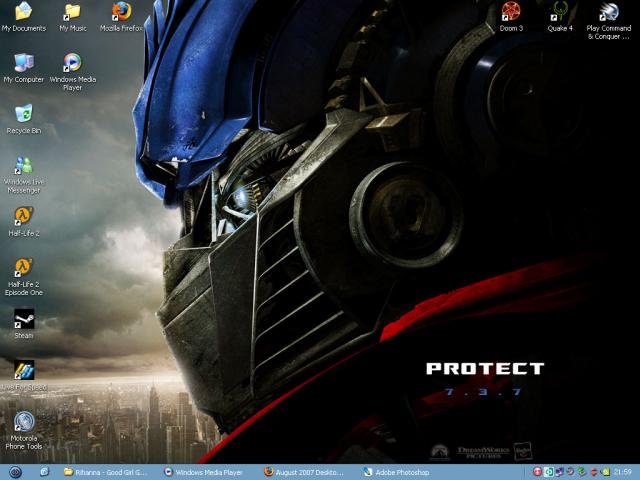
Task: Click the quick launch icon beside Start
Action: tap(44, 472)
